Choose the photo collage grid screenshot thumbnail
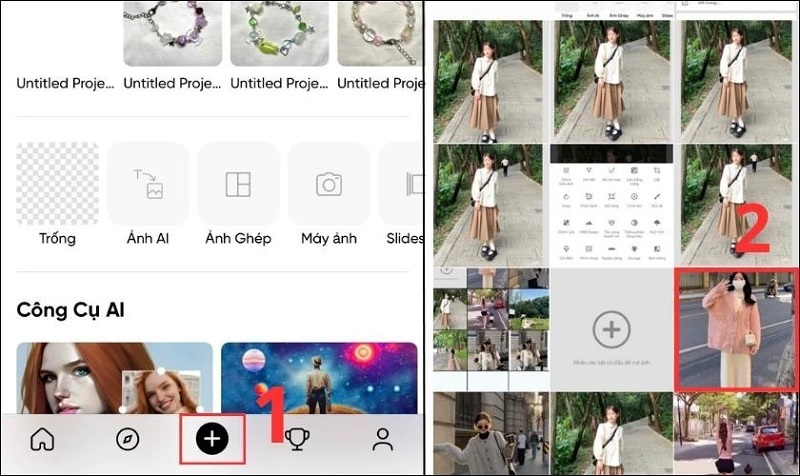 [490, 329]
